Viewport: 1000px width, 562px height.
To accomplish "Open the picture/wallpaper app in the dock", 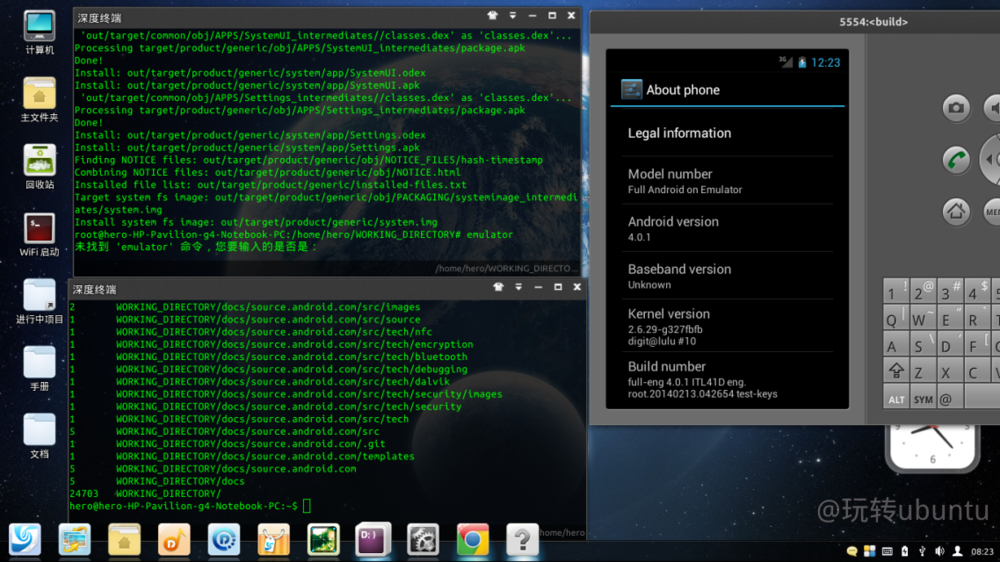I will pyautogui.click(x=75, y=540).
